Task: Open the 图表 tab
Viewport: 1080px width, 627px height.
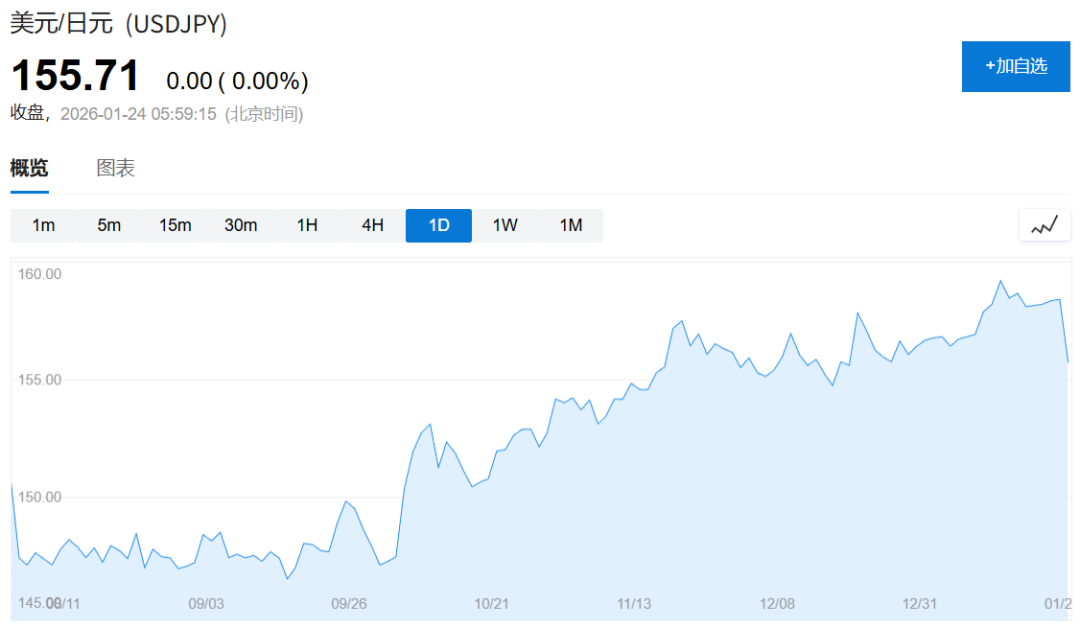Action: [115, 169]
